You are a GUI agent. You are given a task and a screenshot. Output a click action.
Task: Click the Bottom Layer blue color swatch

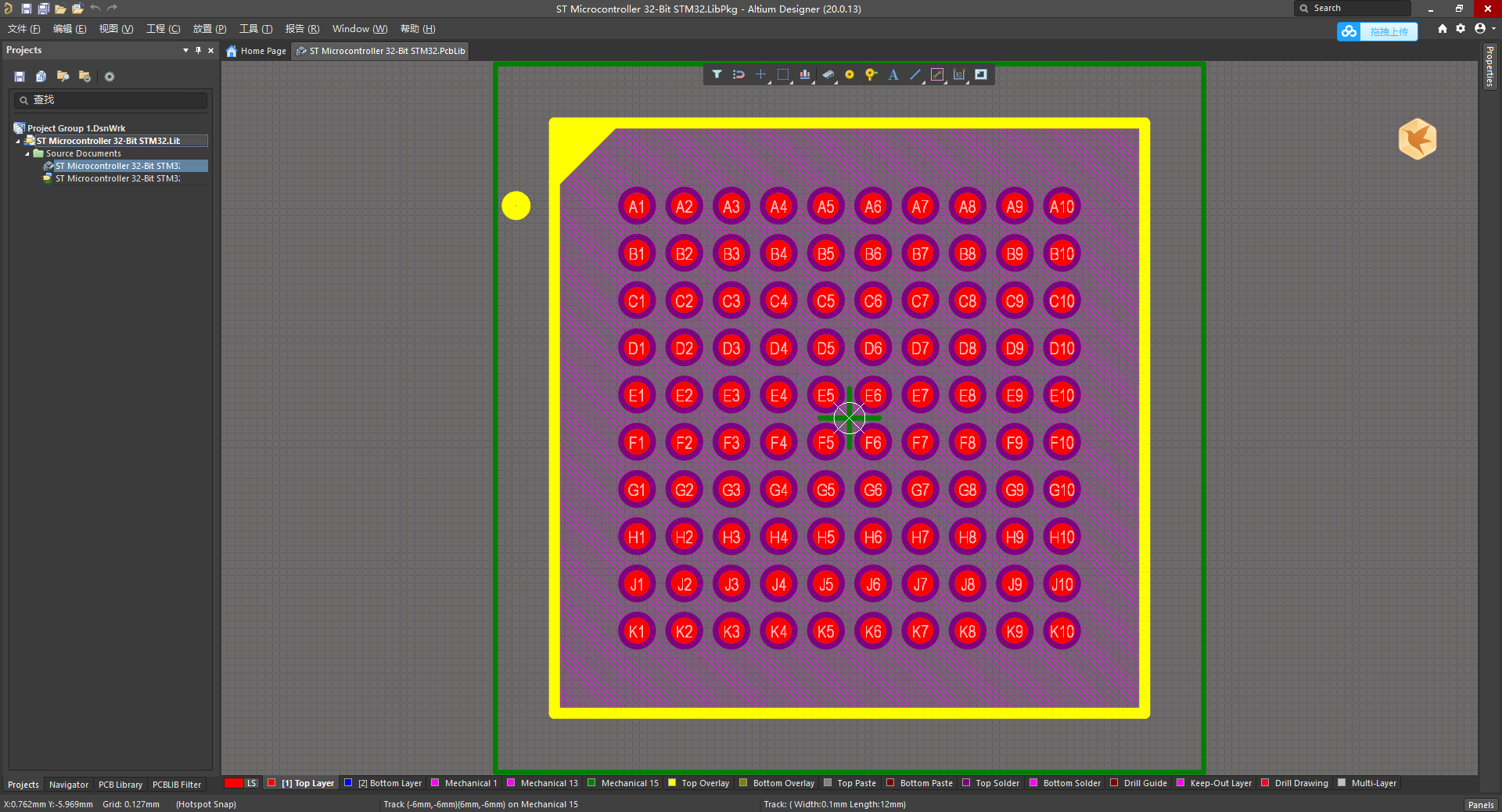click(348, 782)
